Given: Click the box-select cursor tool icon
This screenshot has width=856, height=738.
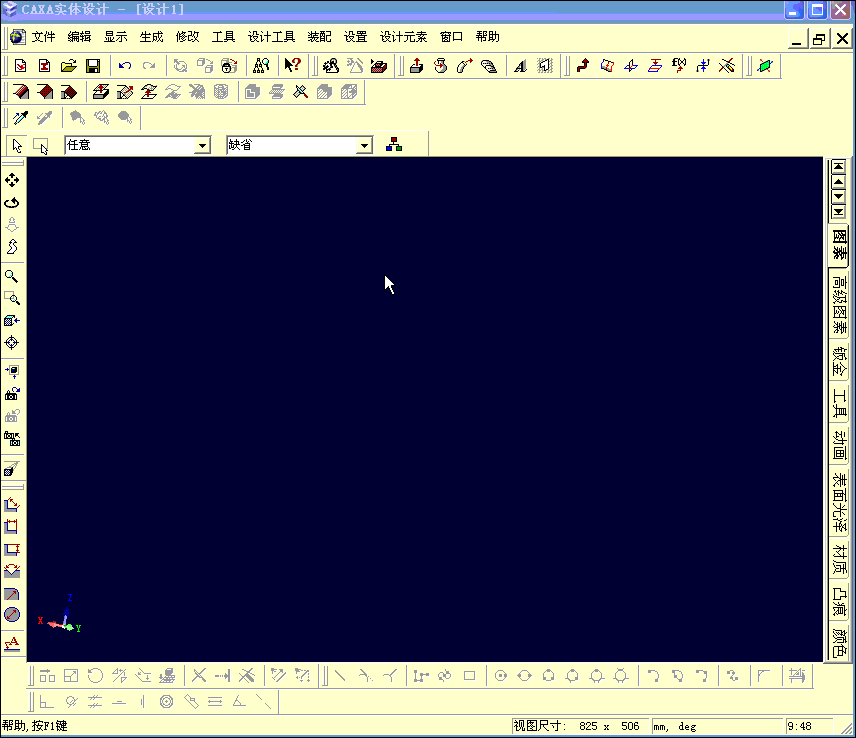Looking at the screenshot, I should [x=41, y=146].
